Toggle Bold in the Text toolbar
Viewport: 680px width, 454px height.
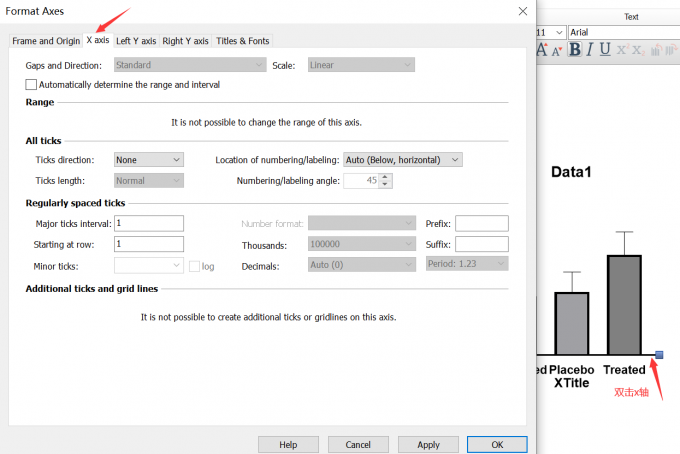pyautogui.click(x=575, y=49)
